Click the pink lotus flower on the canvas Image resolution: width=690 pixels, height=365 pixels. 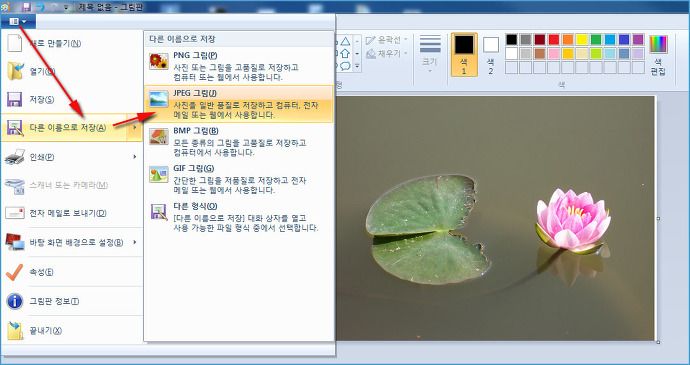pyautogui.click(x=573, y=221)
